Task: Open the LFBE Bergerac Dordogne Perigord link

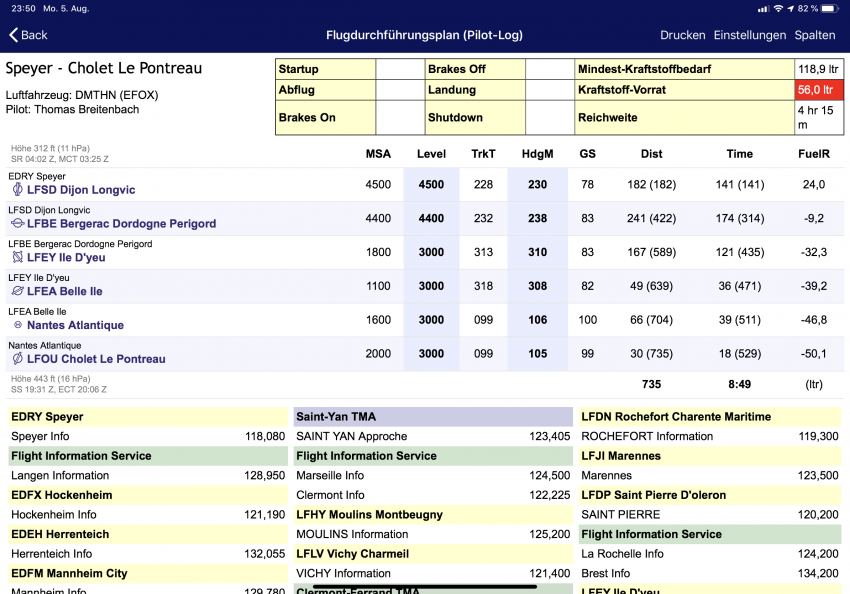Action: coord(121,223)
